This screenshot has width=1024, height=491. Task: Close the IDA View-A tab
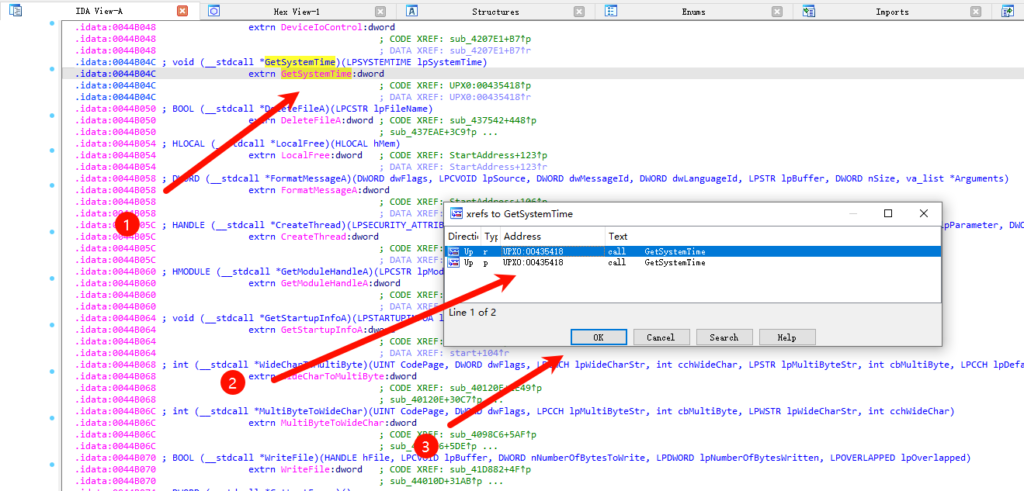182,11
